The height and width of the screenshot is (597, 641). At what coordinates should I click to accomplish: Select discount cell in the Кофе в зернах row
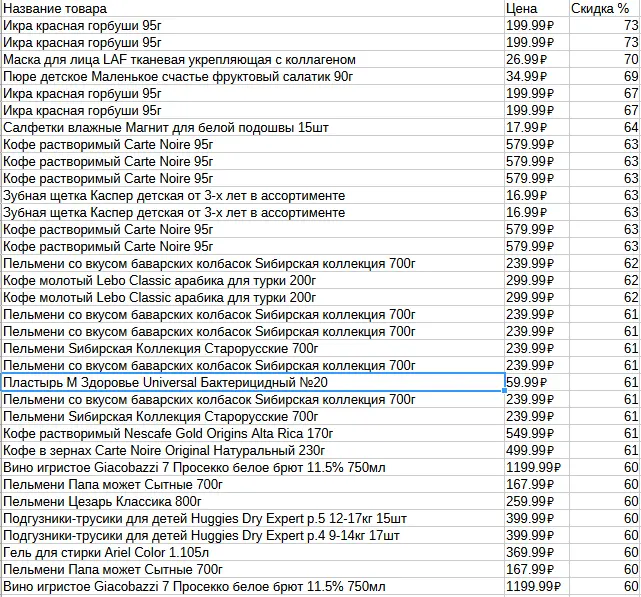(605, 450)
